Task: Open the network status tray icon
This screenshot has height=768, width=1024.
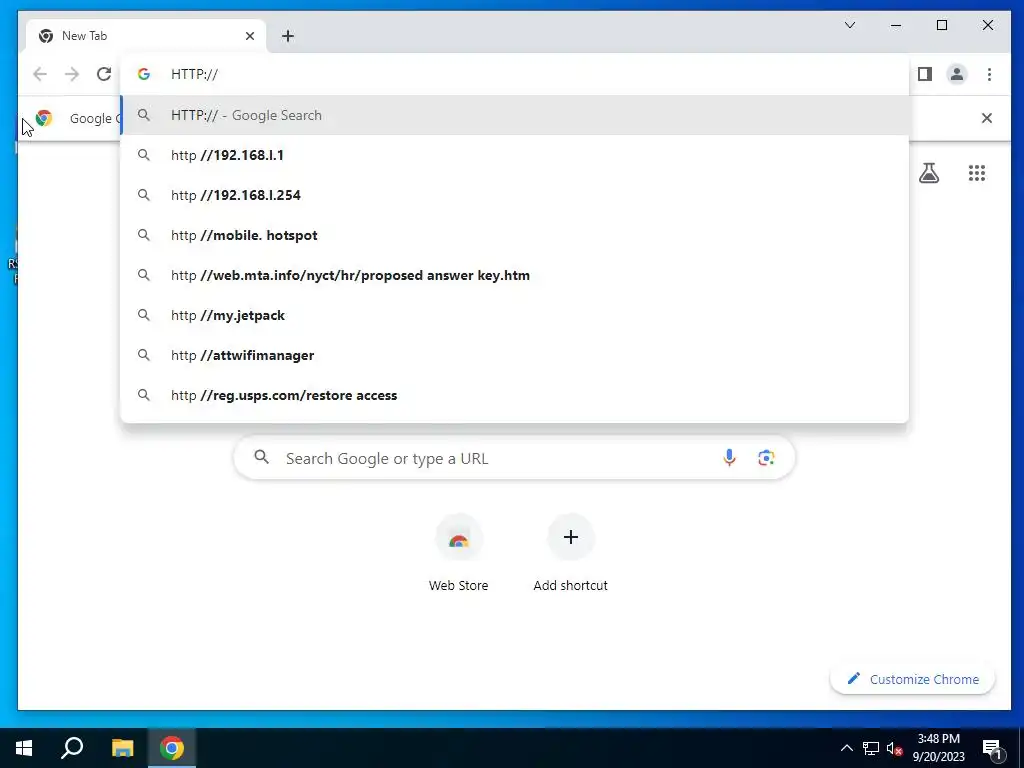Action: pos(871,748)
